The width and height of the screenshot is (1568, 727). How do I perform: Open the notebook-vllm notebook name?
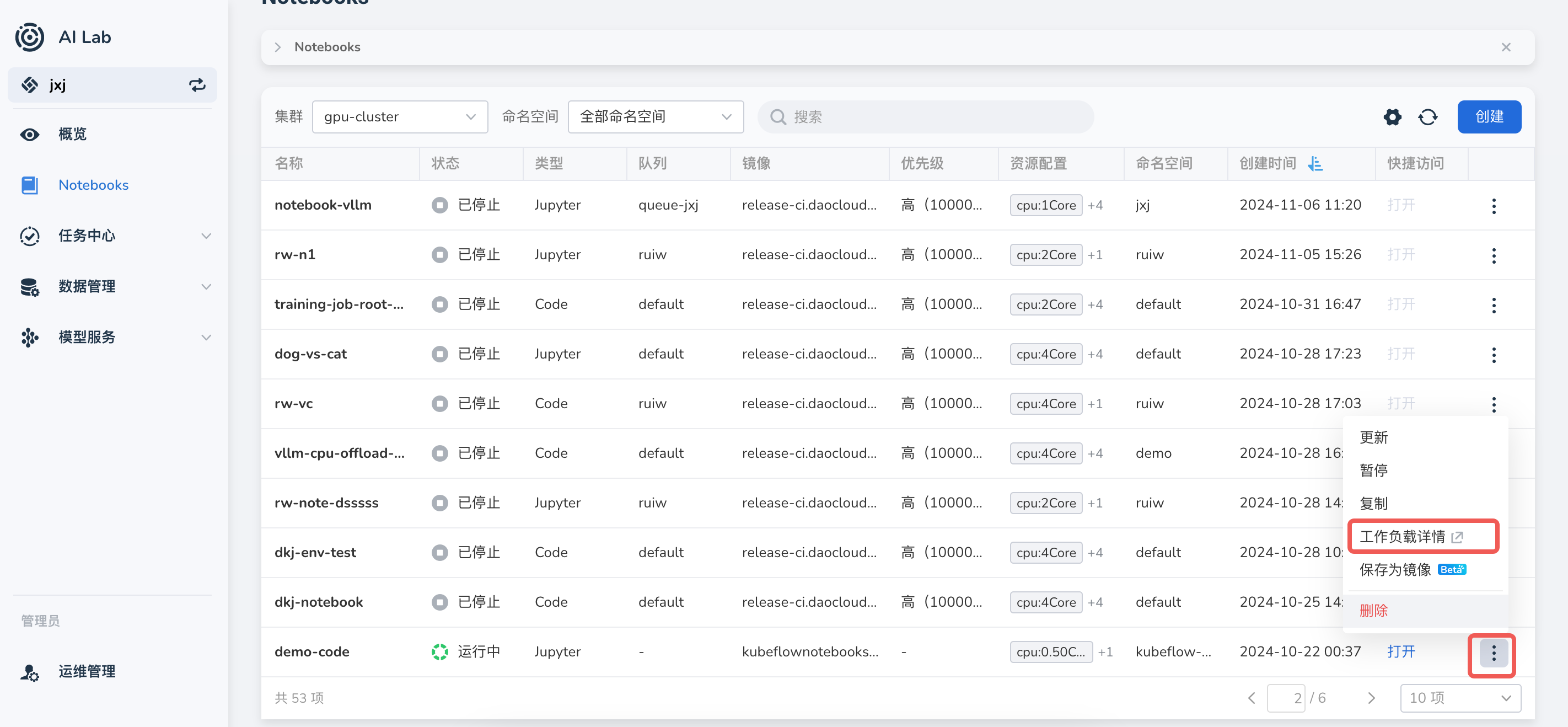323,205
